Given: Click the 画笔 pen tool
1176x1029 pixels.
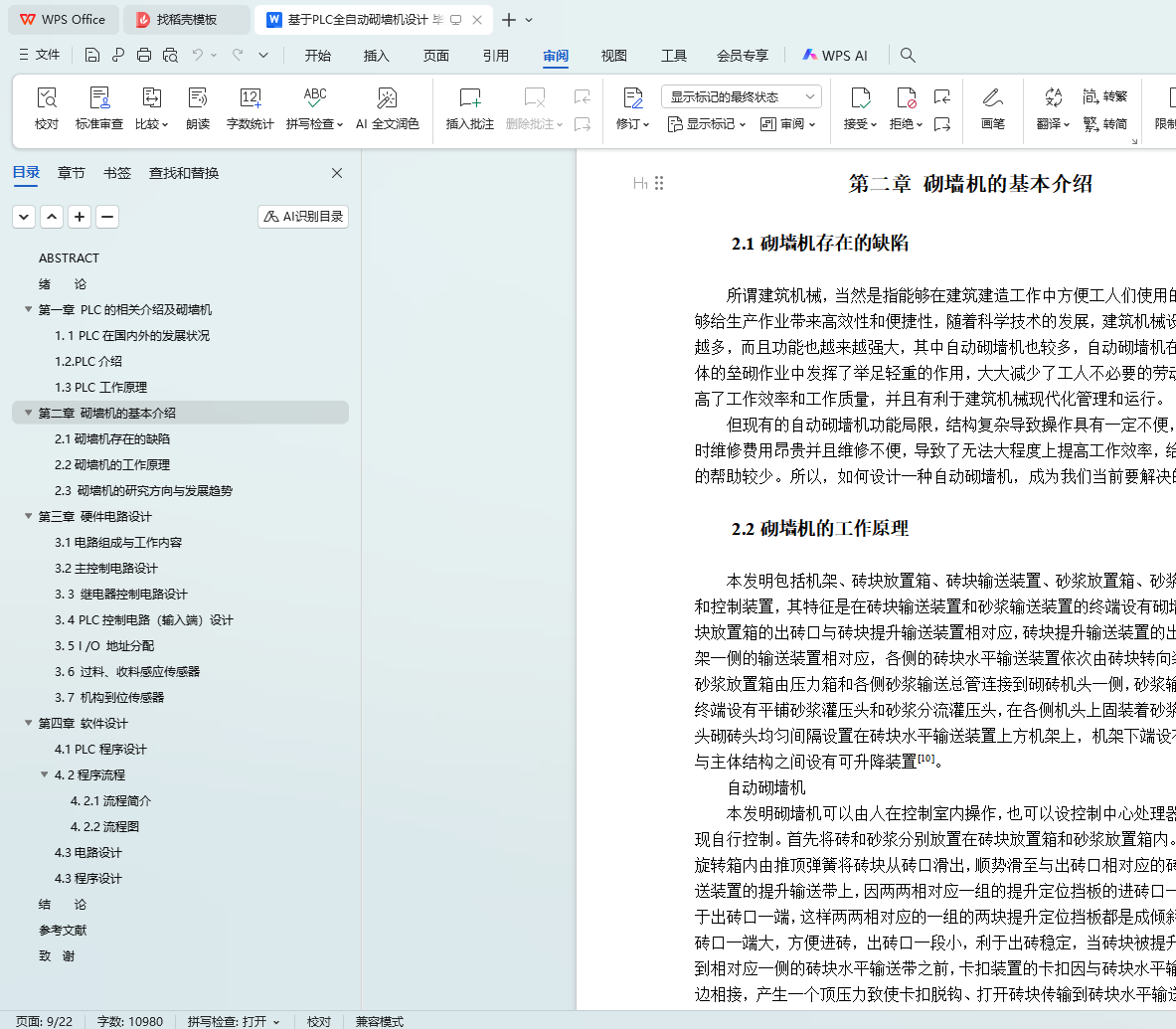Looking at the screenshot, I should 992,108.
